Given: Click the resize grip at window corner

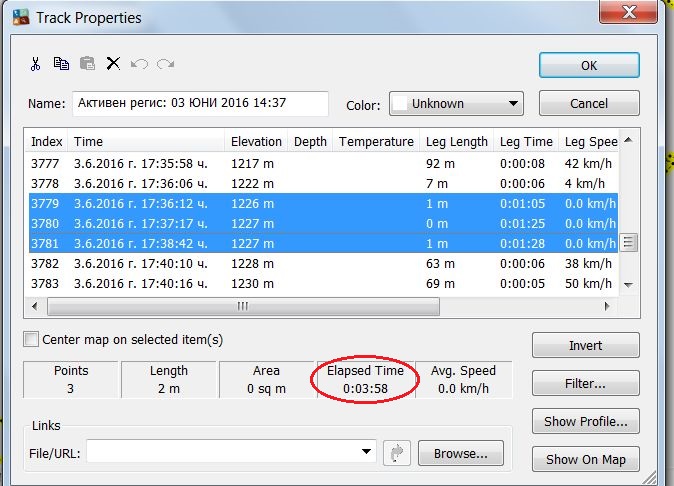Looking at the screenshot, I should (649, 478).
